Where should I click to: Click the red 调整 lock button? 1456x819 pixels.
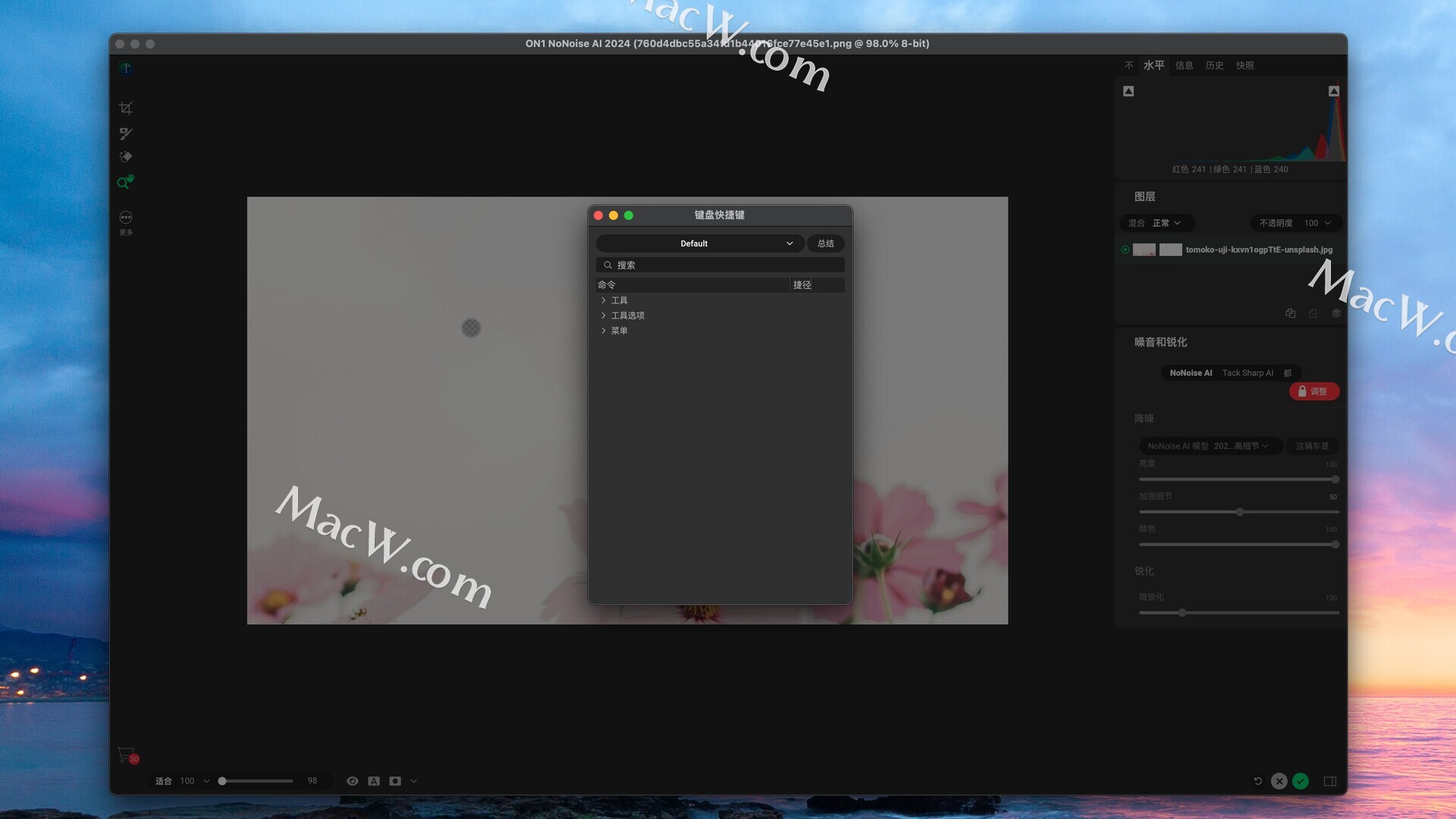coord(1314,391)
